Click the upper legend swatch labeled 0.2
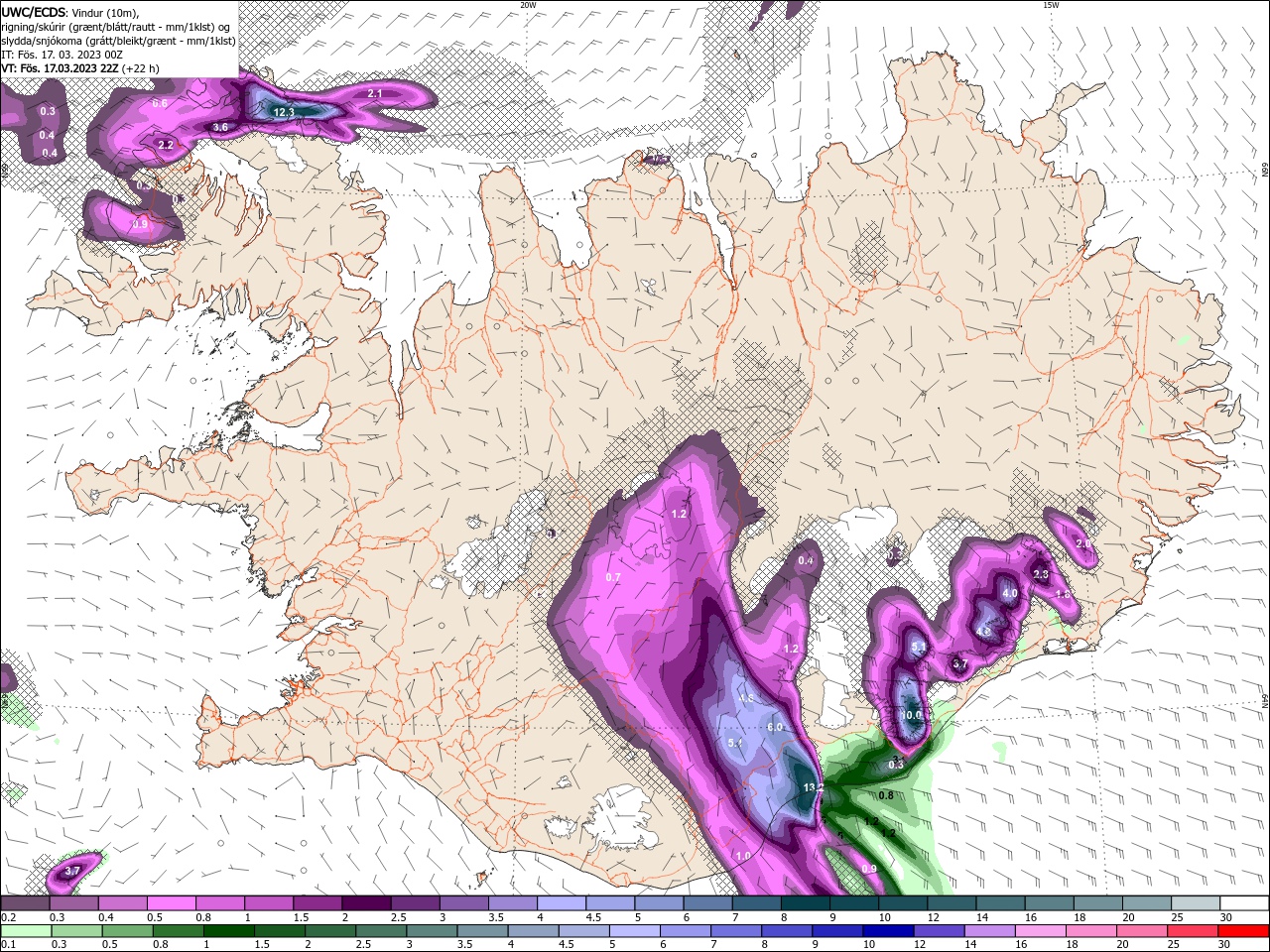Viewport: 1270px width, 952px height. tap(25, 903)
